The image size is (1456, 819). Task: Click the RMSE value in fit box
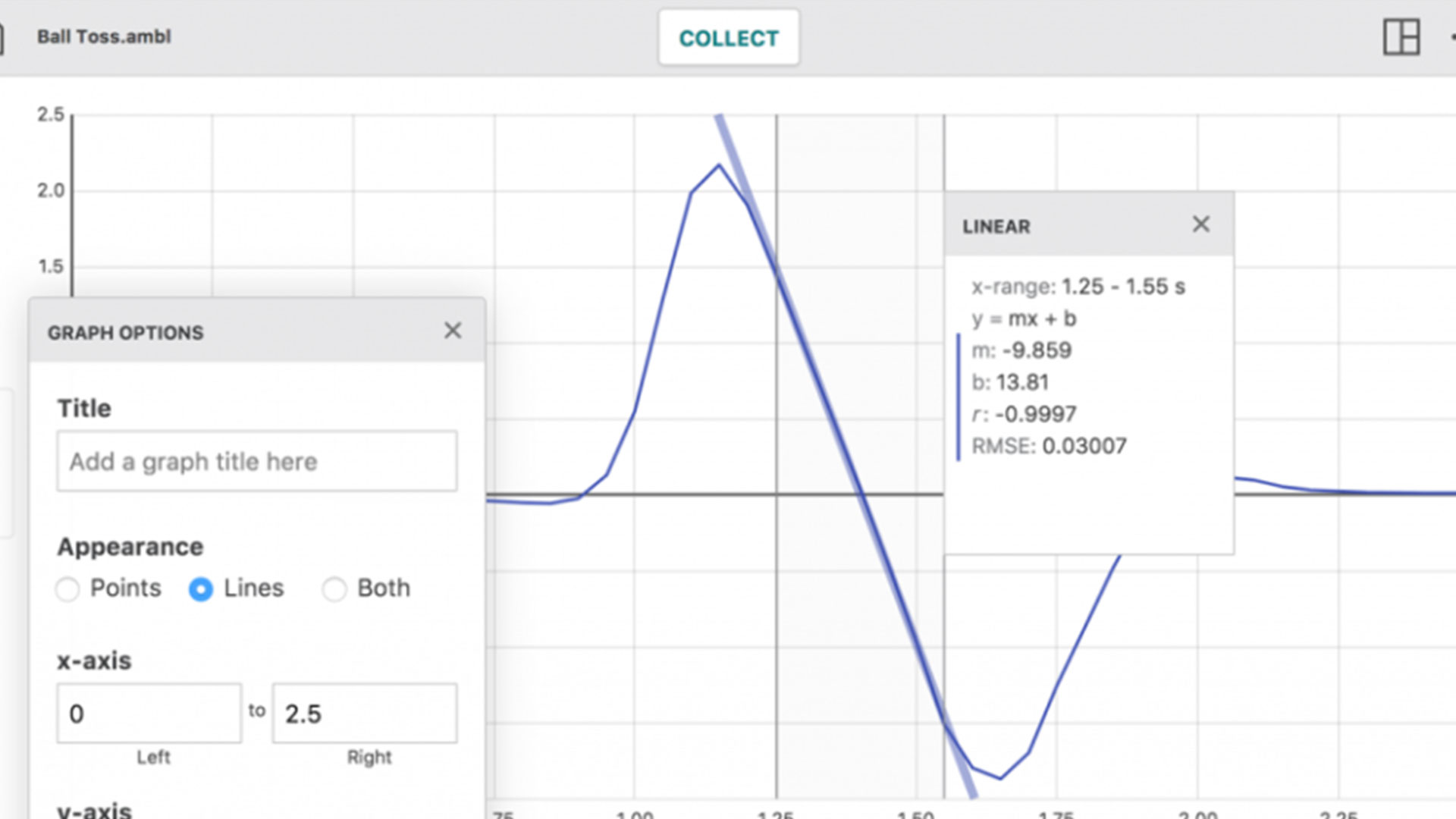(x=1084, y=446)
